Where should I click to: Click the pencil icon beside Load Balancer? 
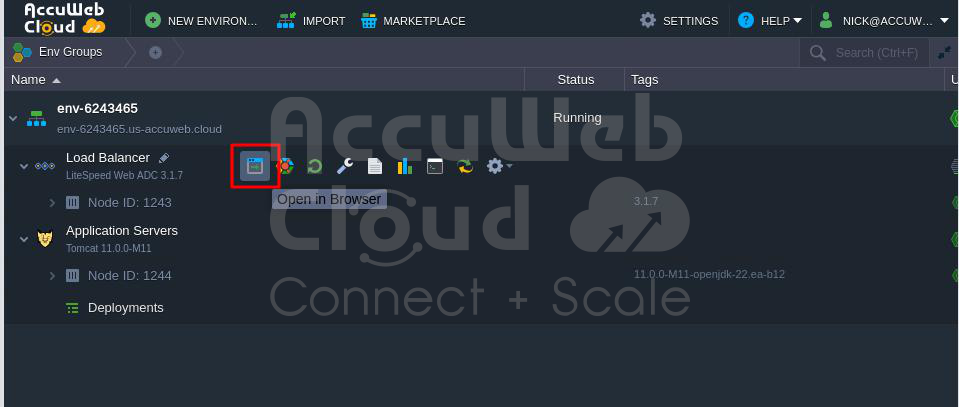(x=164, y=158)
